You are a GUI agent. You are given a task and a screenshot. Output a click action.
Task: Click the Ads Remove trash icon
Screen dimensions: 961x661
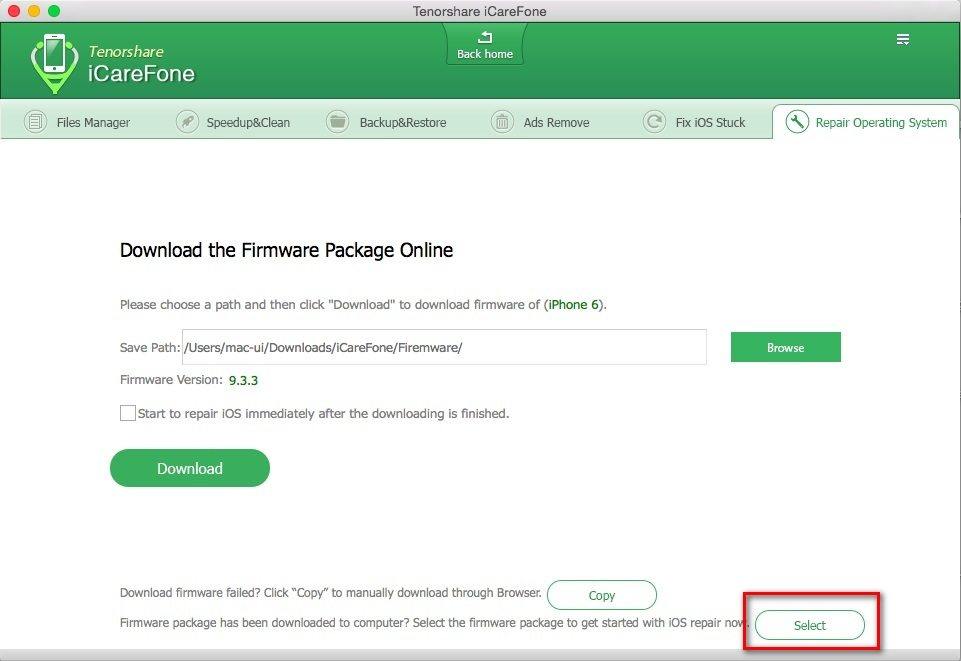point(502,121)
